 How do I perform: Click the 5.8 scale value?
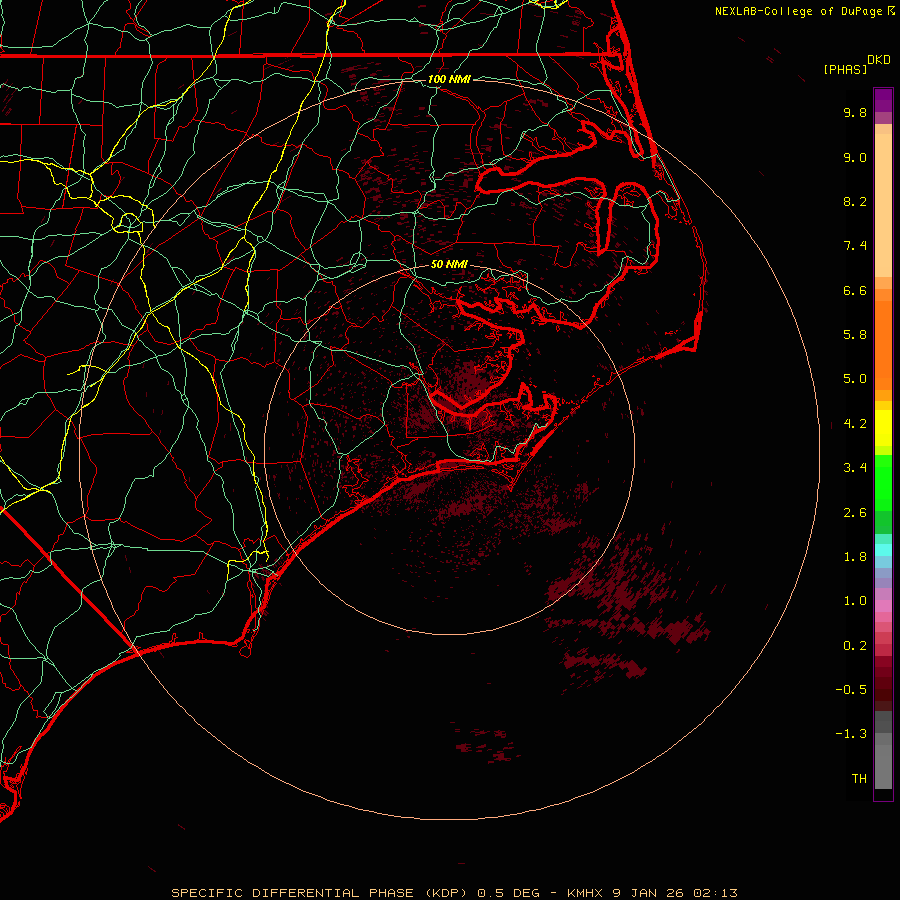pos(855,335)
